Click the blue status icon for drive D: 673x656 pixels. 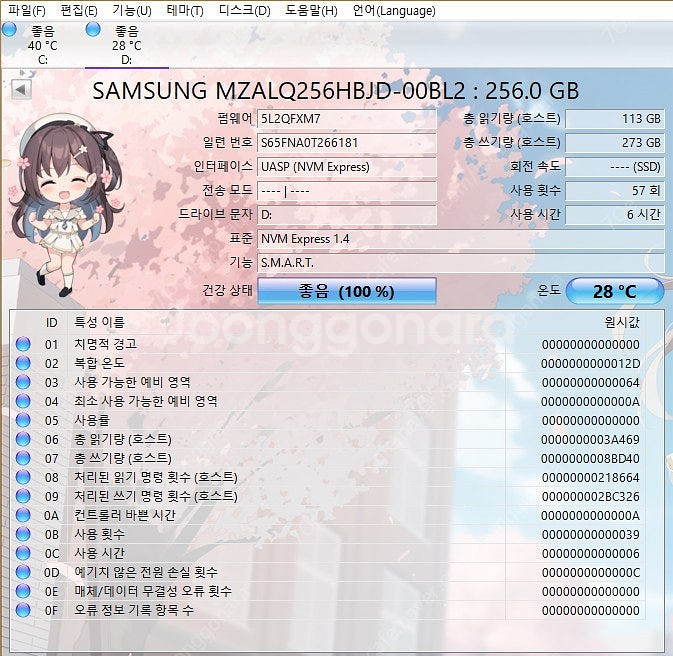[93, 30]
